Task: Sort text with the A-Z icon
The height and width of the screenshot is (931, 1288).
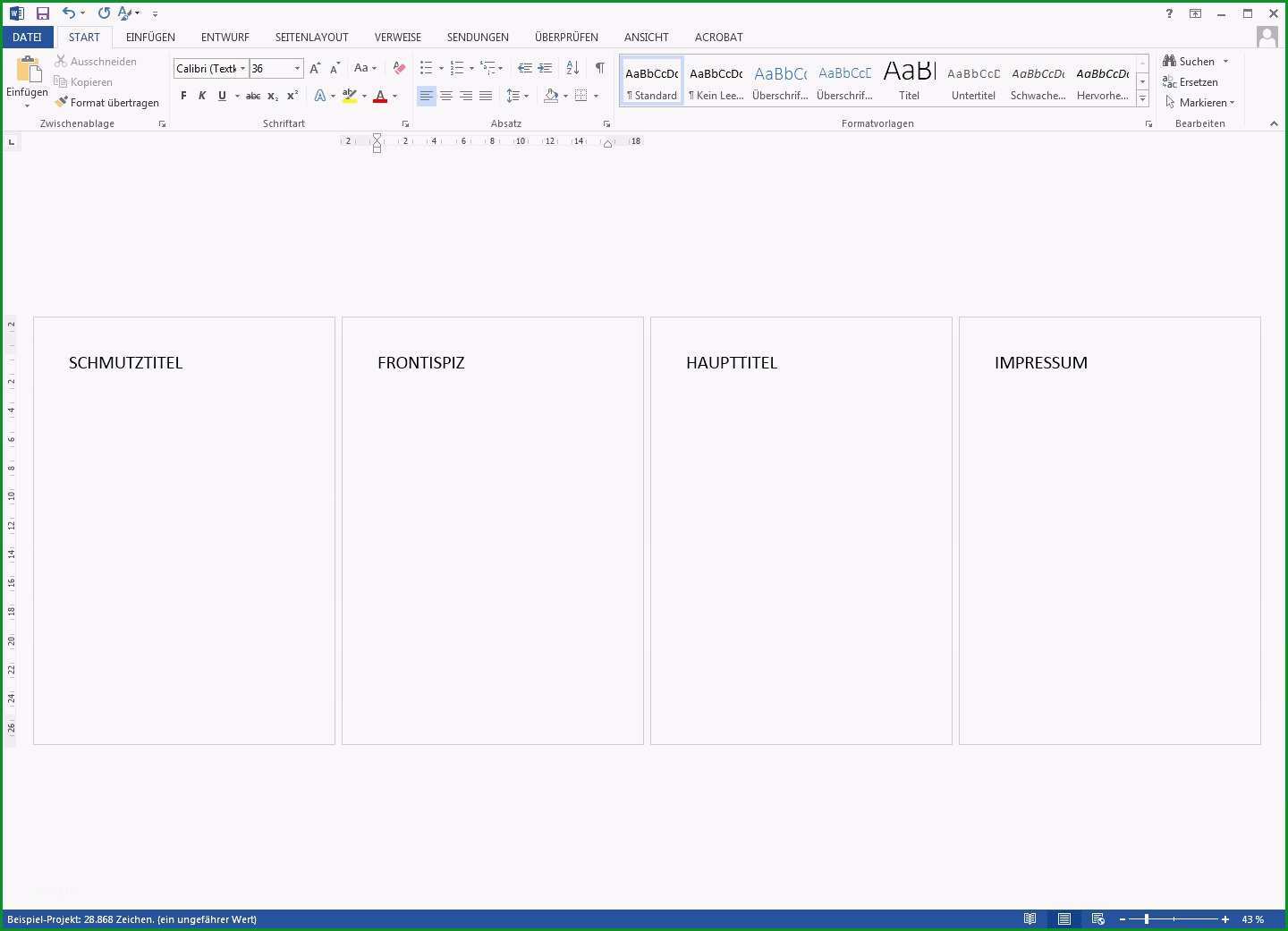Action: pos(572,68)
